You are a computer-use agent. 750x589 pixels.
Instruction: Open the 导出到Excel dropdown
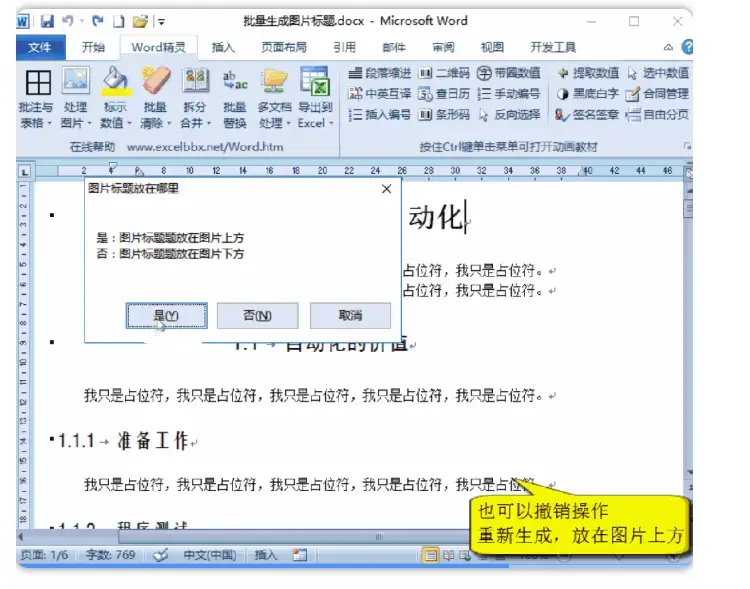[315, 99]
